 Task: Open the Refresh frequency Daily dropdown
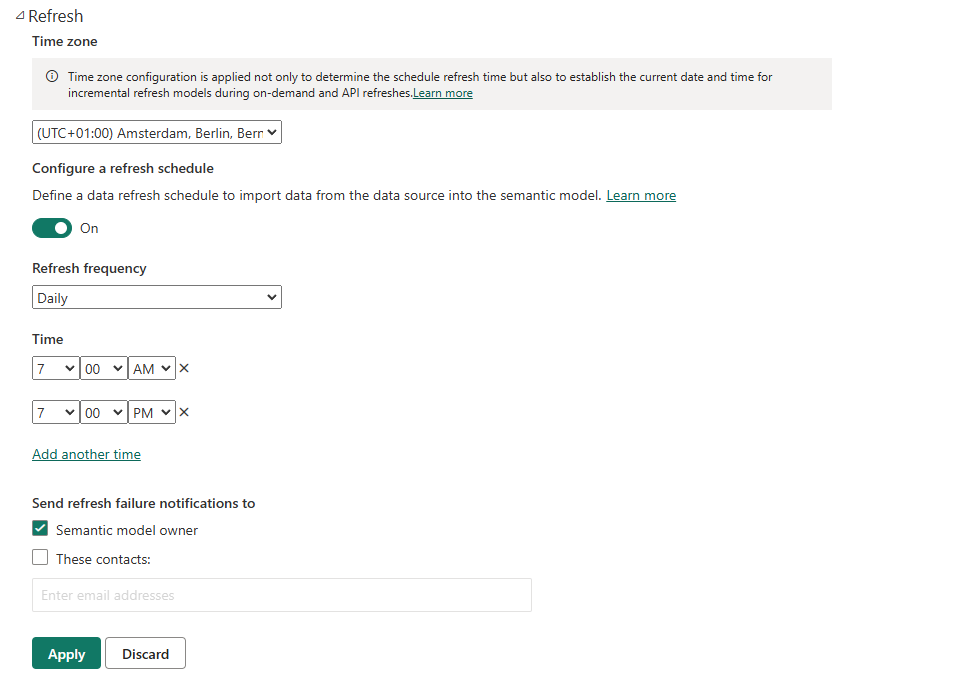pyautogui.click(x=157, y=297)
